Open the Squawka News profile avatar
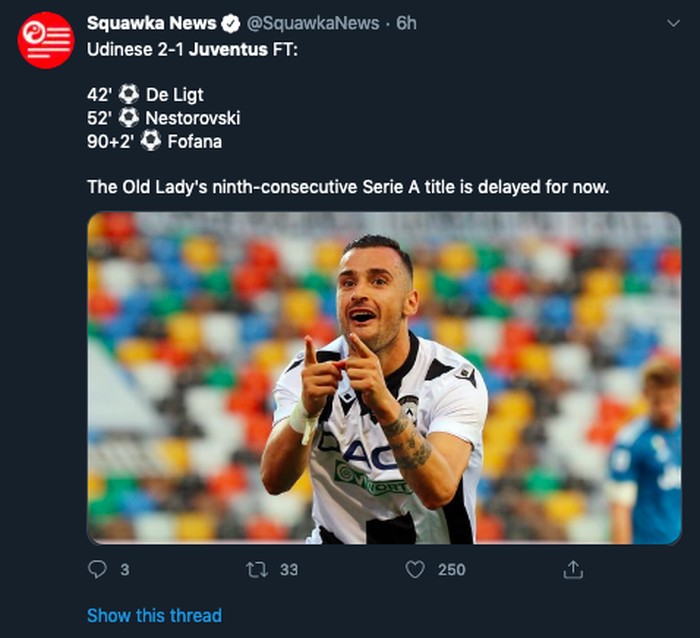Viewport: 700px width, 638px height. coord(46,41)
